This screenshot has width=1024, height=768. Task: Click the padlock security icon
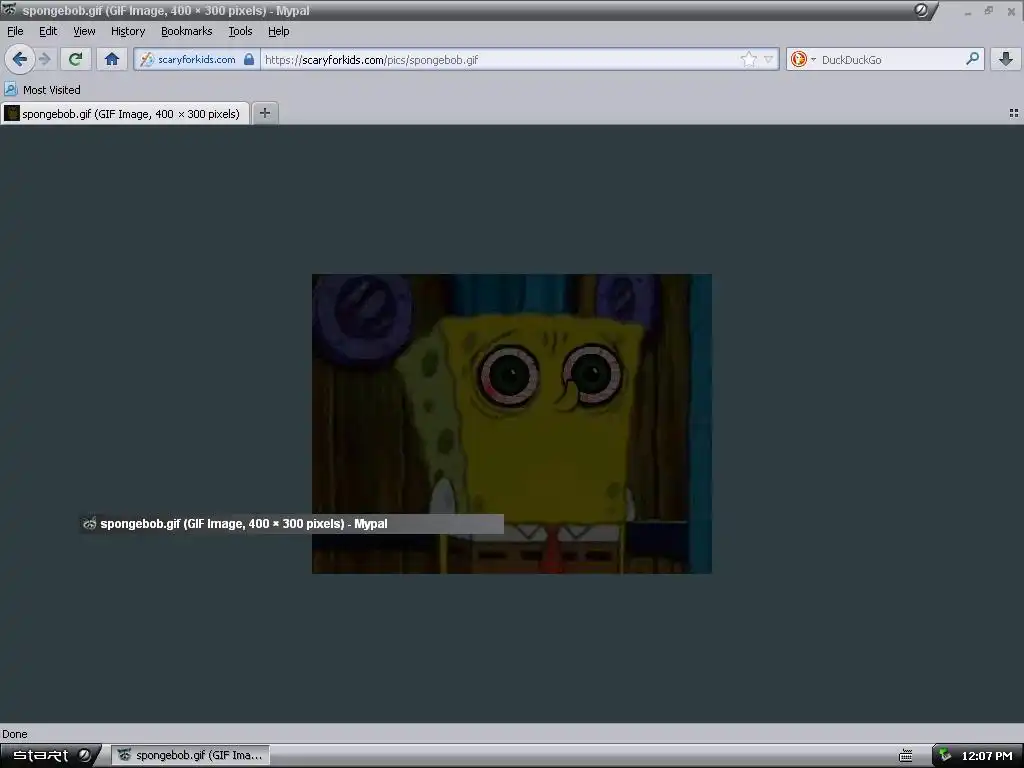pyautogui.click(x=249, y=59)
